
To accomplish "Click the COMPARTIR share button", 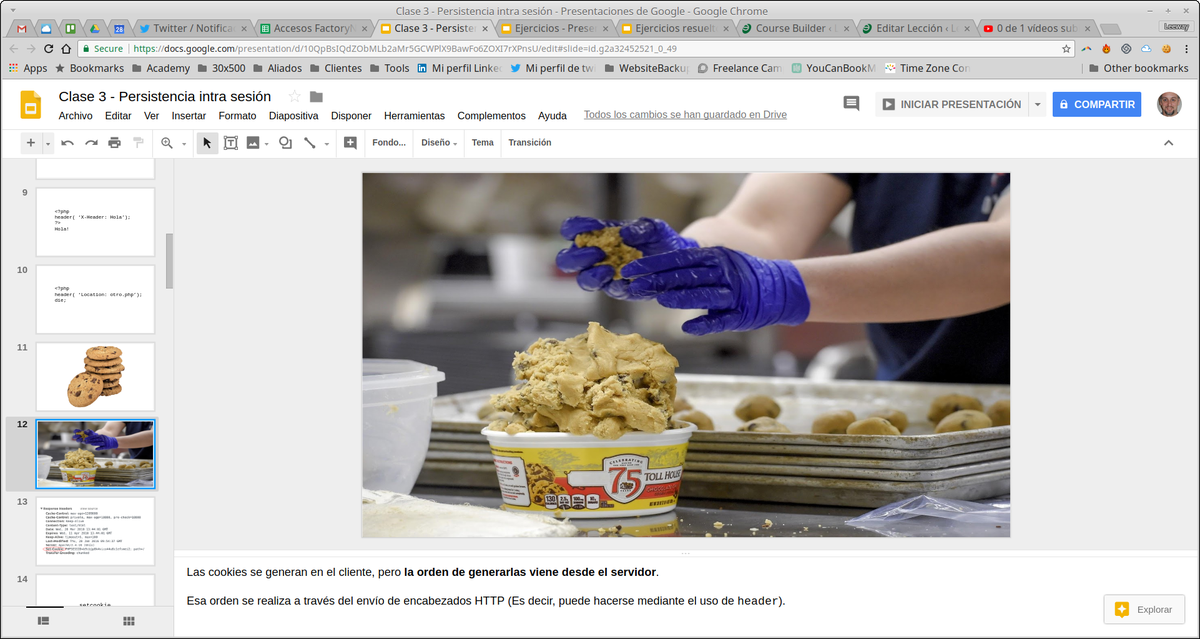I will 1096,104.
